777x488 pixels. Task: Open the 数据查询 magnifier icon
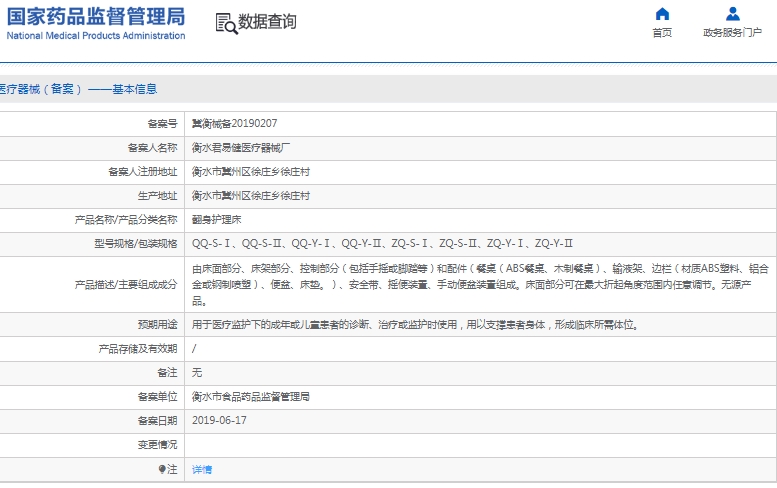point(226,23)
